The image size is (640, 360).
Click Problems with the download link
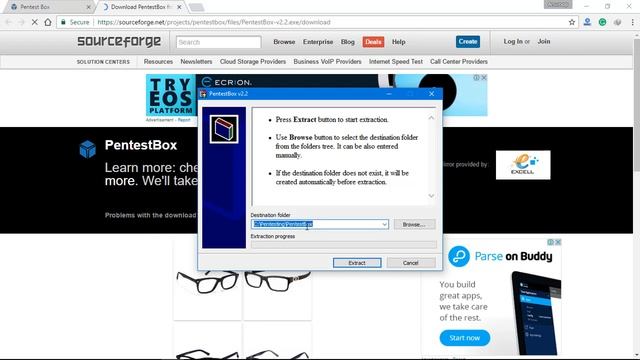(x=150, y=215)
